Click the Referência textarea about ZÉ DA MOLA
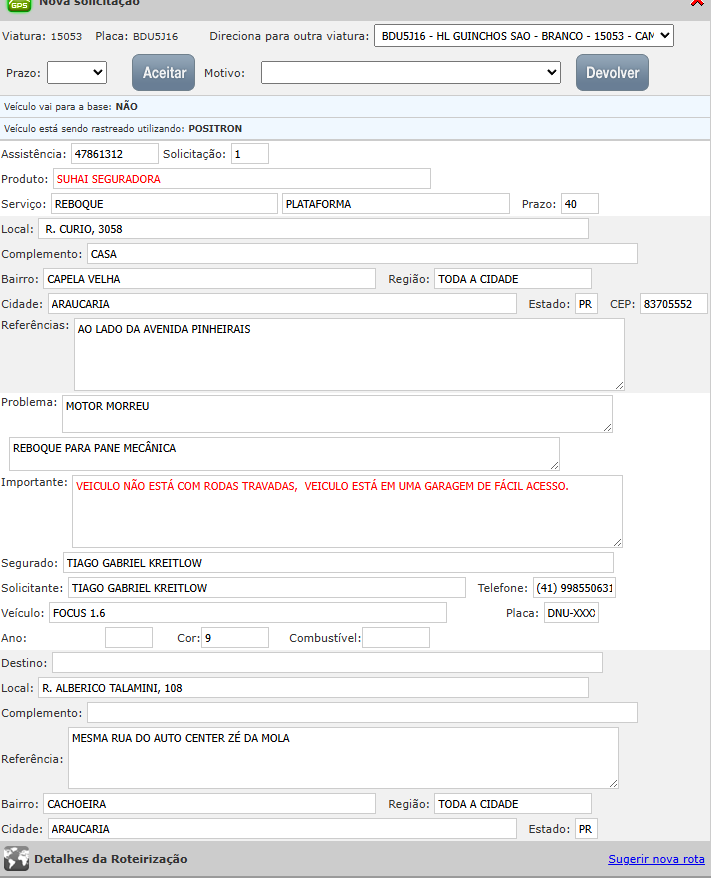 pos(343,758)
